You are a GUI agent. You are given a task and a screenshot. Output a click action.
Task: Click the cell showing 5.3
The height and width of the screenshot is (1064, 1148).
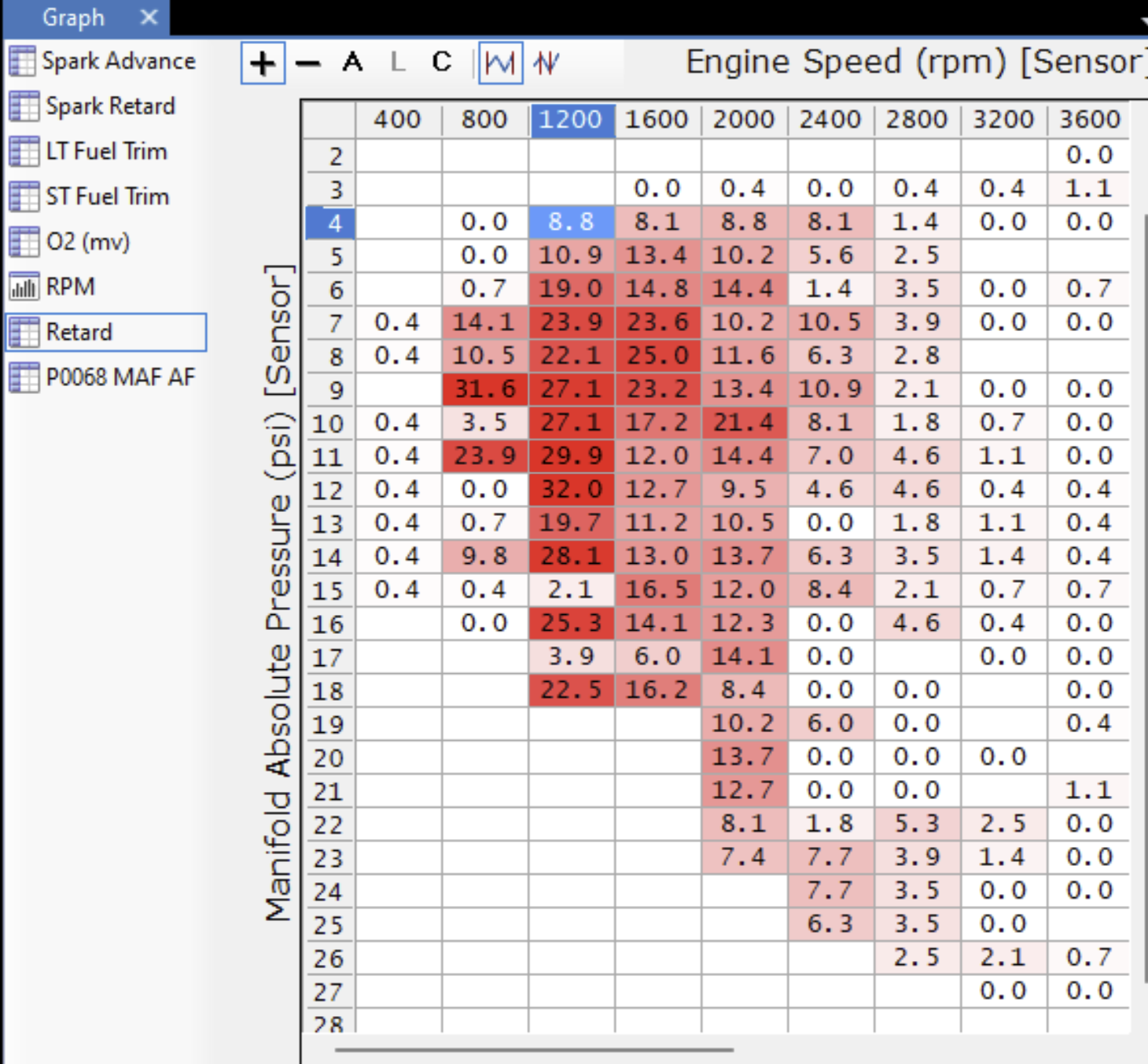click(917, 823)
